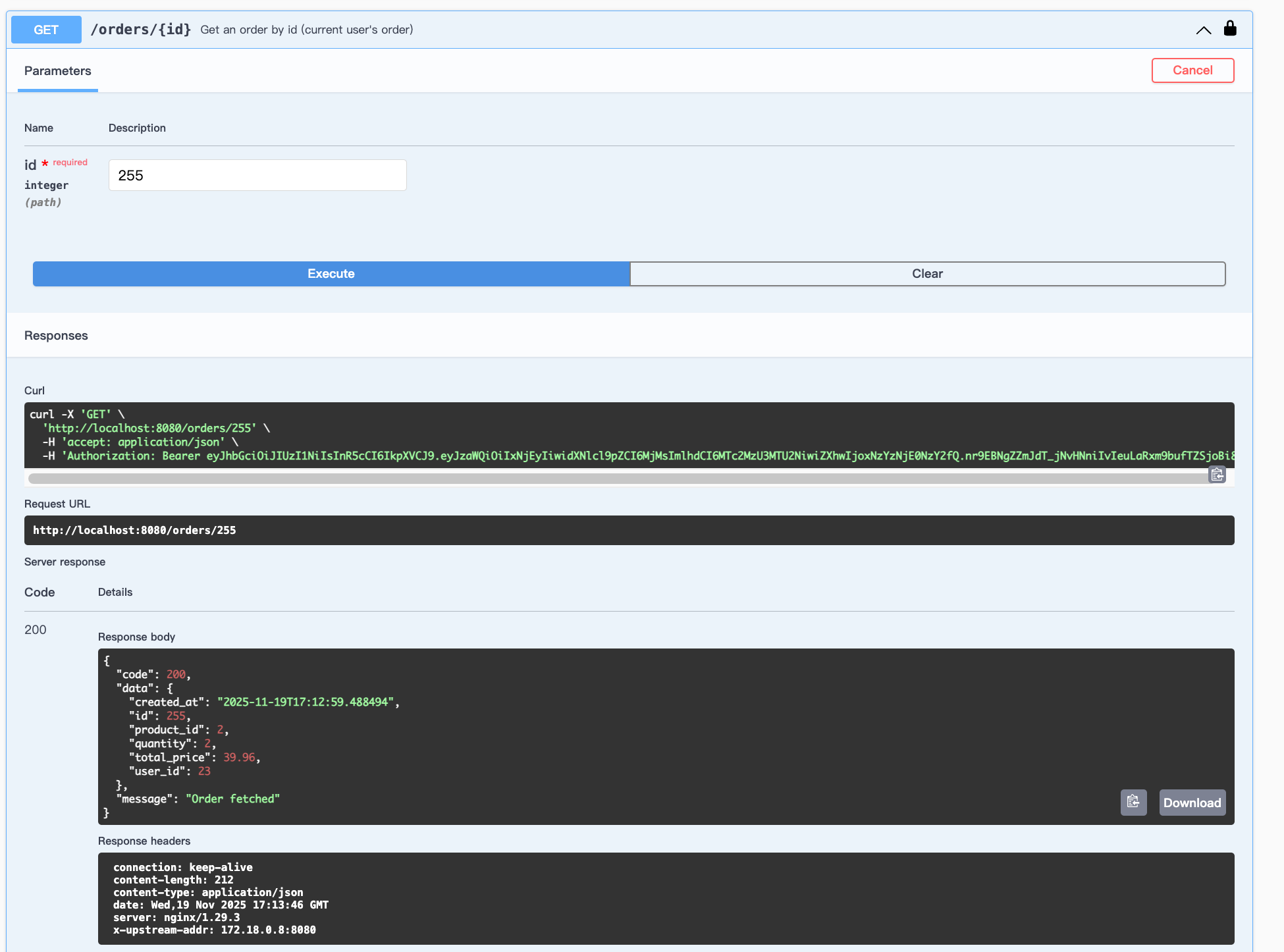This screenshot has height=952, width=1284.
Task: Click the id input field with 255
Action: point(257,175)
